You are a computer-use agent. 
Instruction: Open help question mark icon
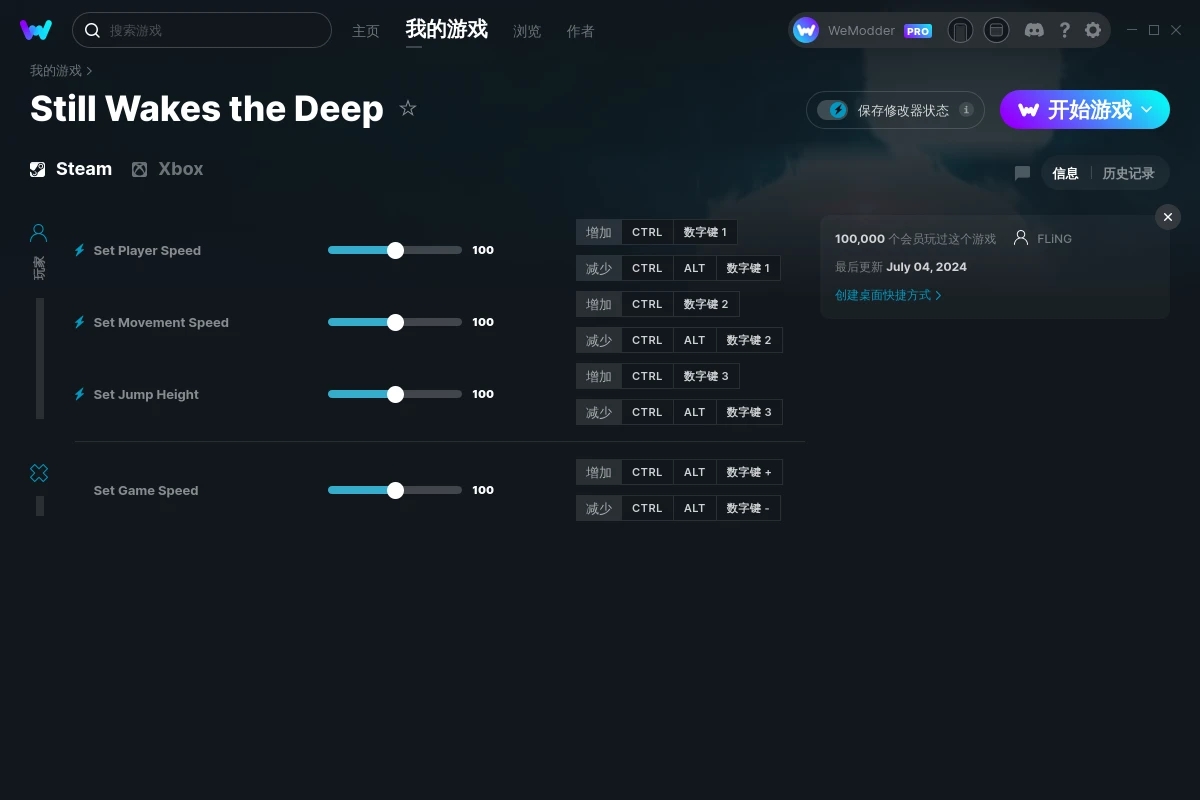click(1065, 31)
